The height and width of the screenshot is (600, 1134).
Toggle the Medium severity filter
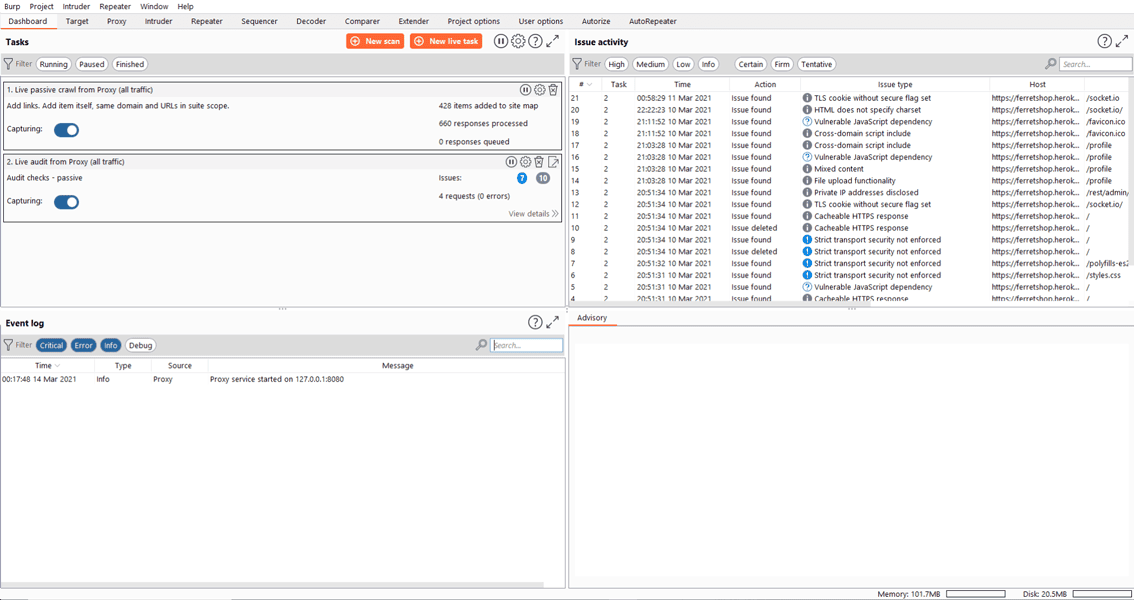(x=651, y=64)
